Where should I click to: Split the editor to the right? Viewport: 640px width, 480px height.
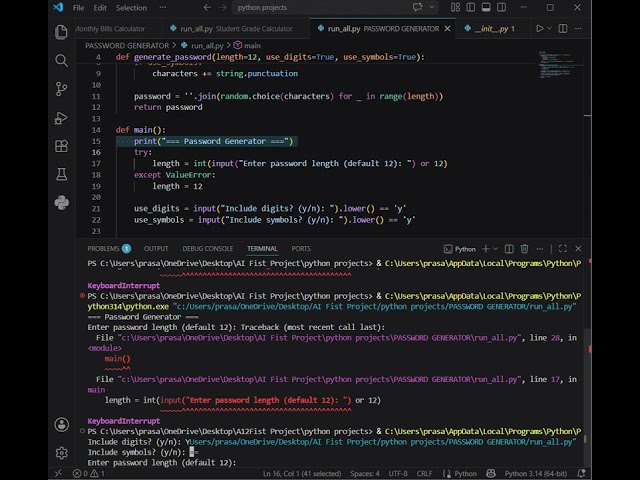pyautogui.click(x=563, y=29)
